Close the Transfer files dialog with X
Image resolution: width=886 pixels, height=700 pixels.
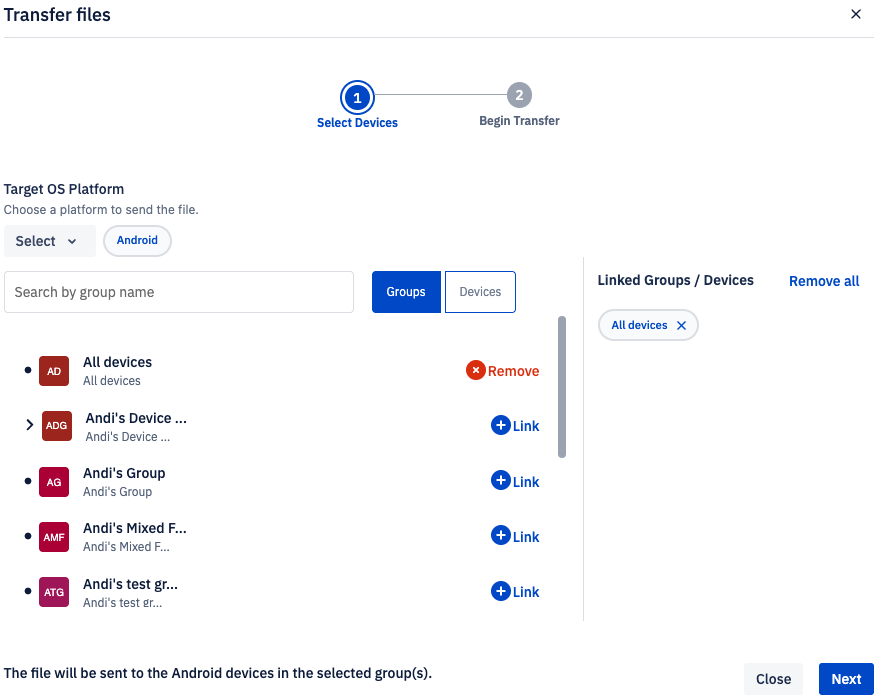pyautogui.click(x=855, y=14)
